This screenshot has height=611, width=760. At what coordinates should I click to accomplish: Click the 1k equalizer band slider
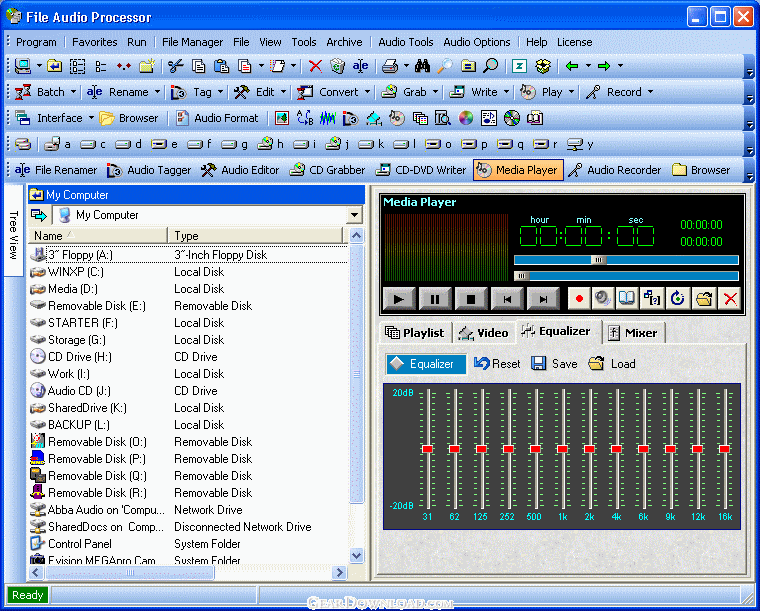[562, 449]
